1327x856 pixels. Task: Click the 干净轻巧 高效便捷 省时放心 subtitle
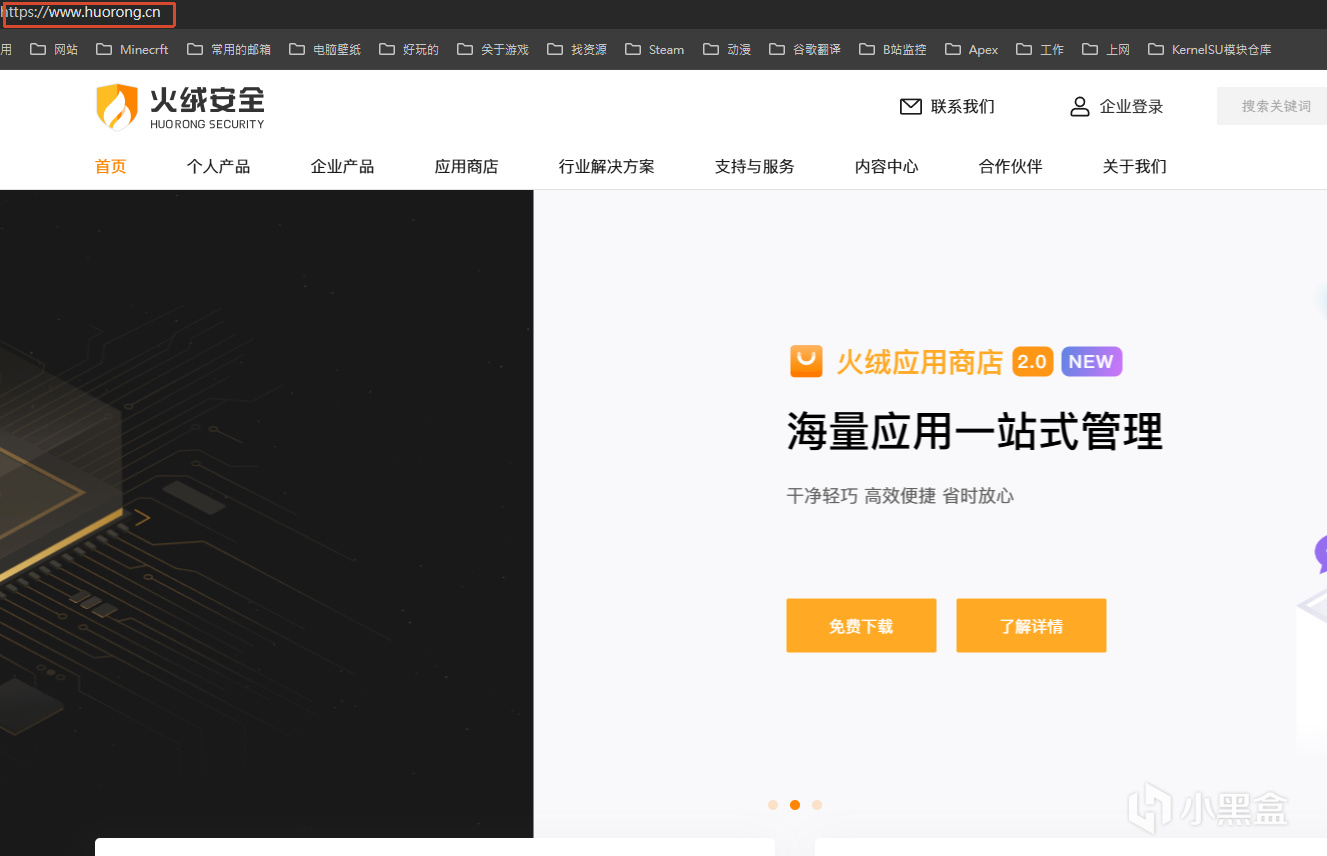click(x=900, y=496)
